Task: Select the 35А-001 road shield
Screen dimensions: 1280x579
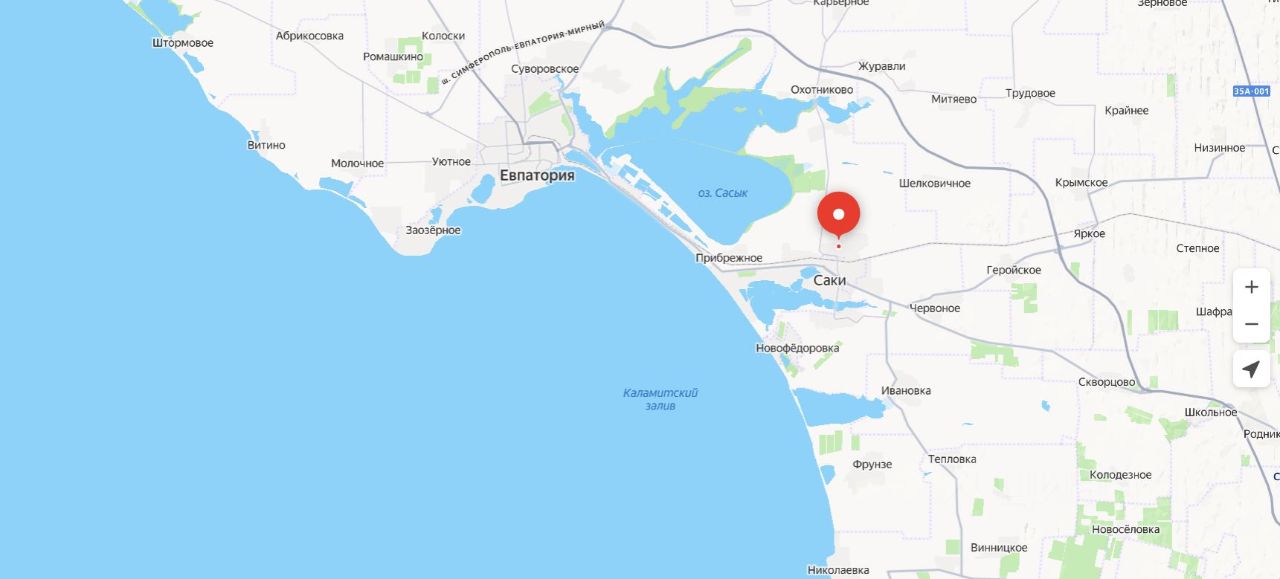Action: [x=1253, y=91]
